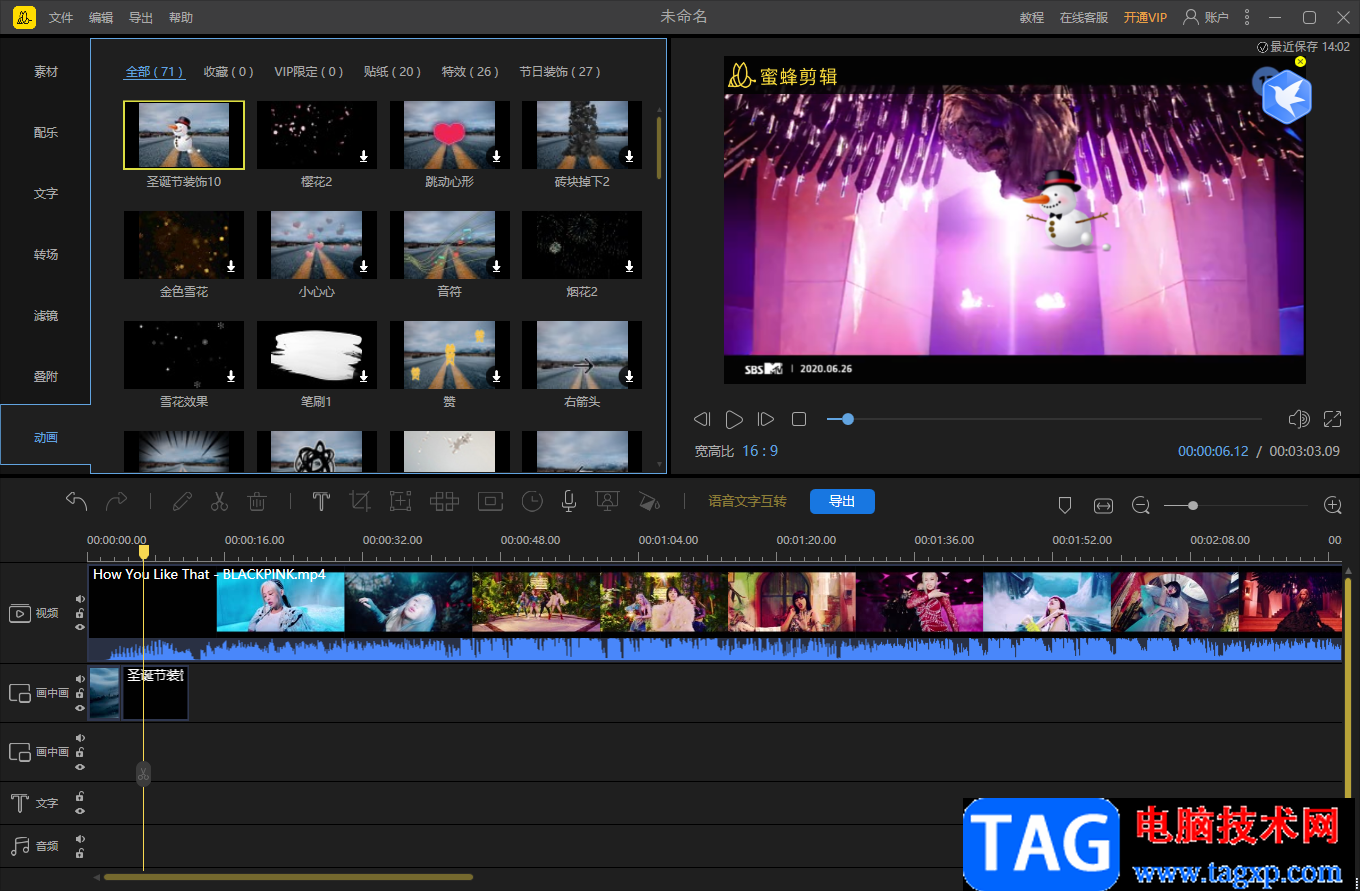Add text with the T toolbar icon

pos(321,501)
